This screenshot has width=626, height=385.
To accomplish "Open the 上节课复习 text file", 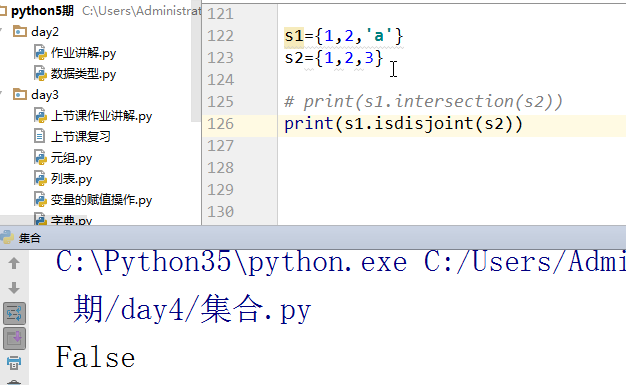I will tap(80, 137).
